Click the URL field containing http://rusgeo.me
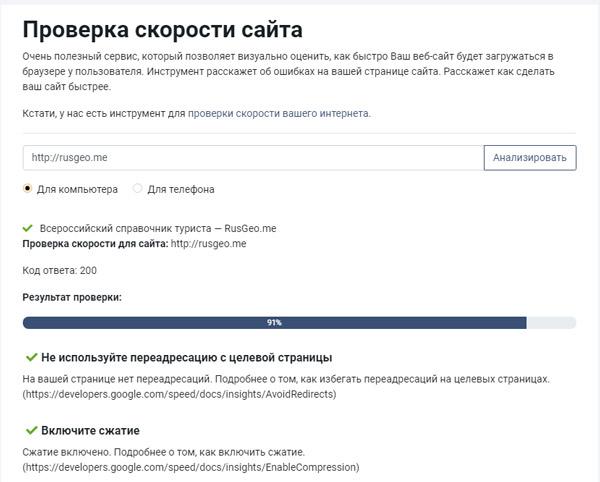Viewport: 600px width, 482px height. coord(252,157)
